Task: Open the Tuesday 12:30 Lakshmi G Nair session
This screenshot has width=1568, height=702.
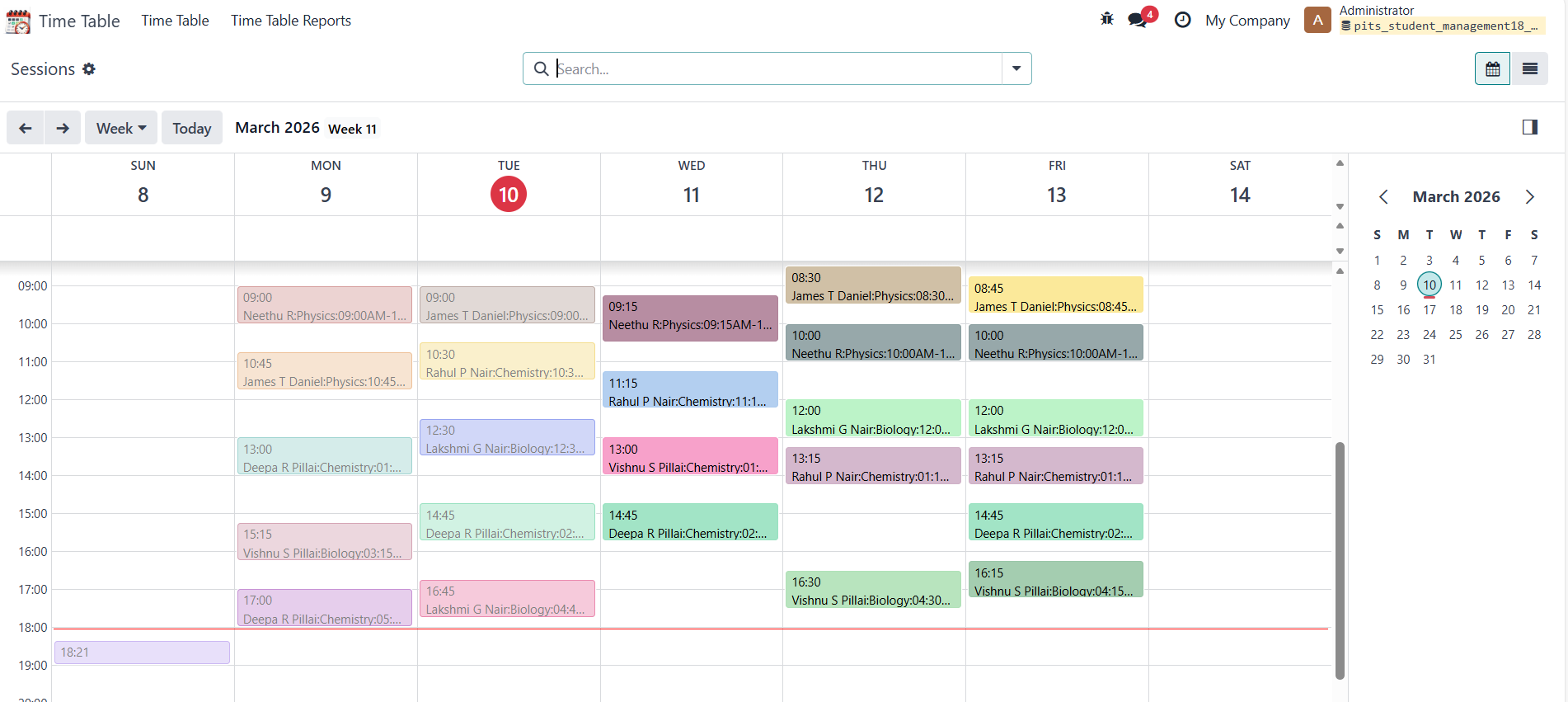Action: [x=507, y=437]
